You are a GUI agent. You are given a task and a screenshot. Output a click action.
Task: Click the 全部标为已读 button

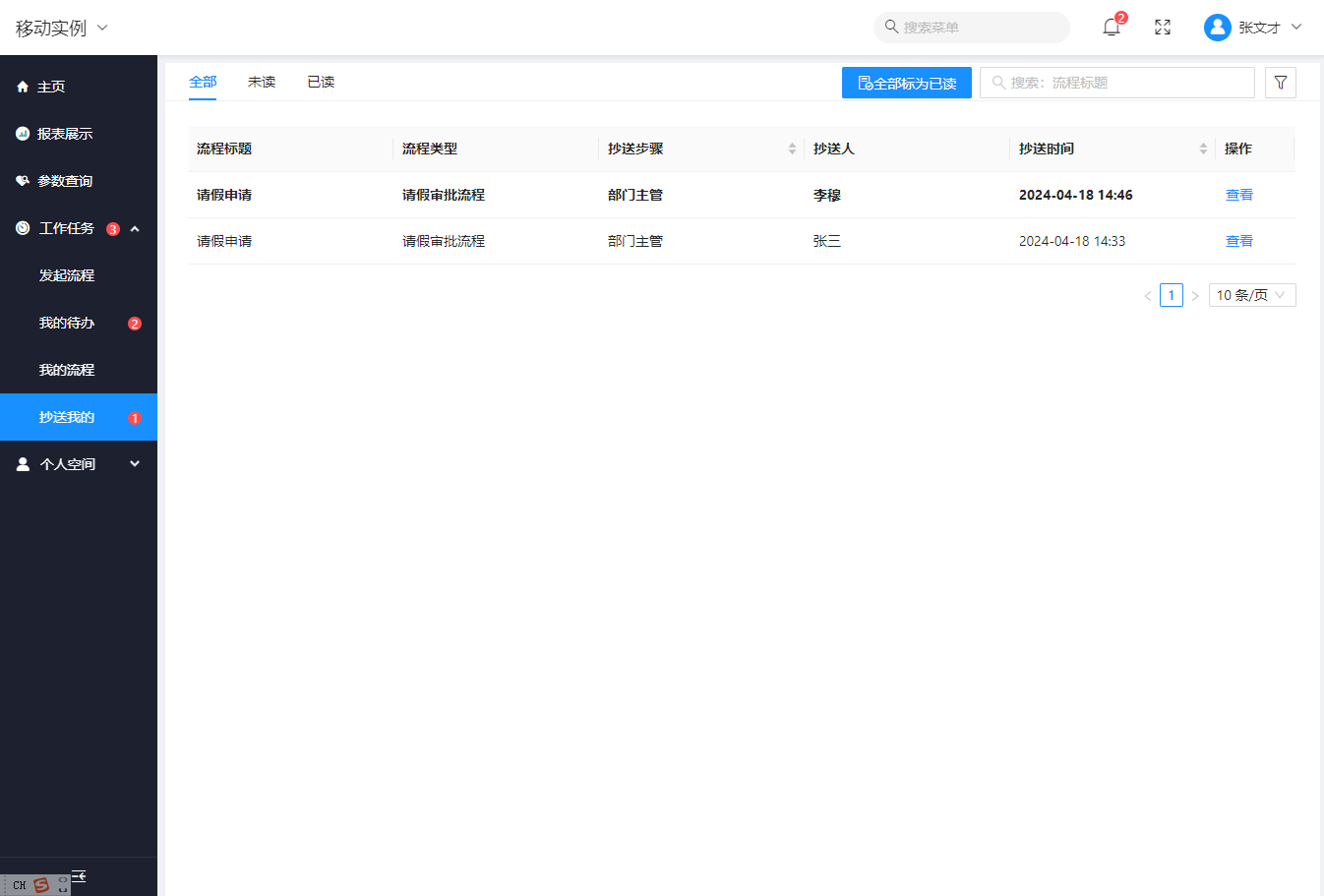pos(906,83)
